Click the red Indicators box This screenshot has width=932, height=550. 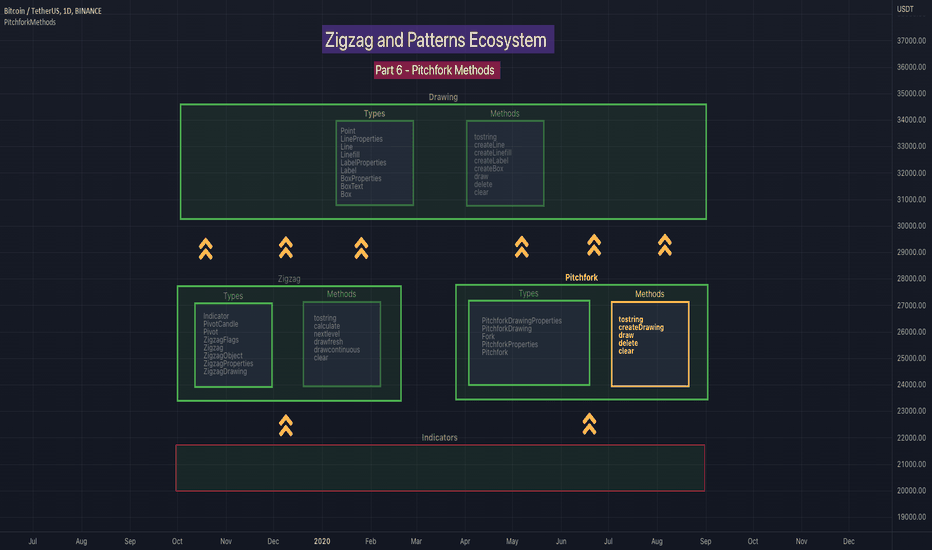(440, 468)
